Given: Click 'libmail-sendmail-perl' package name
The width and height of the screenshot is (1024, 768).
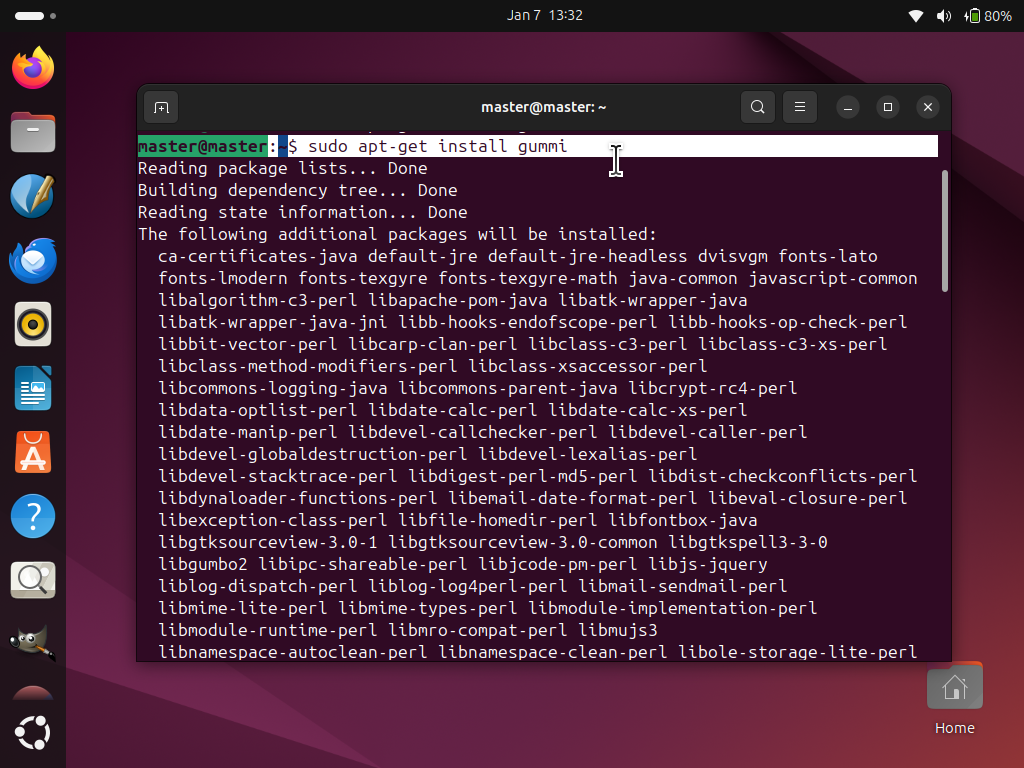Looking at the screenshot, I should tap(683, 586).
